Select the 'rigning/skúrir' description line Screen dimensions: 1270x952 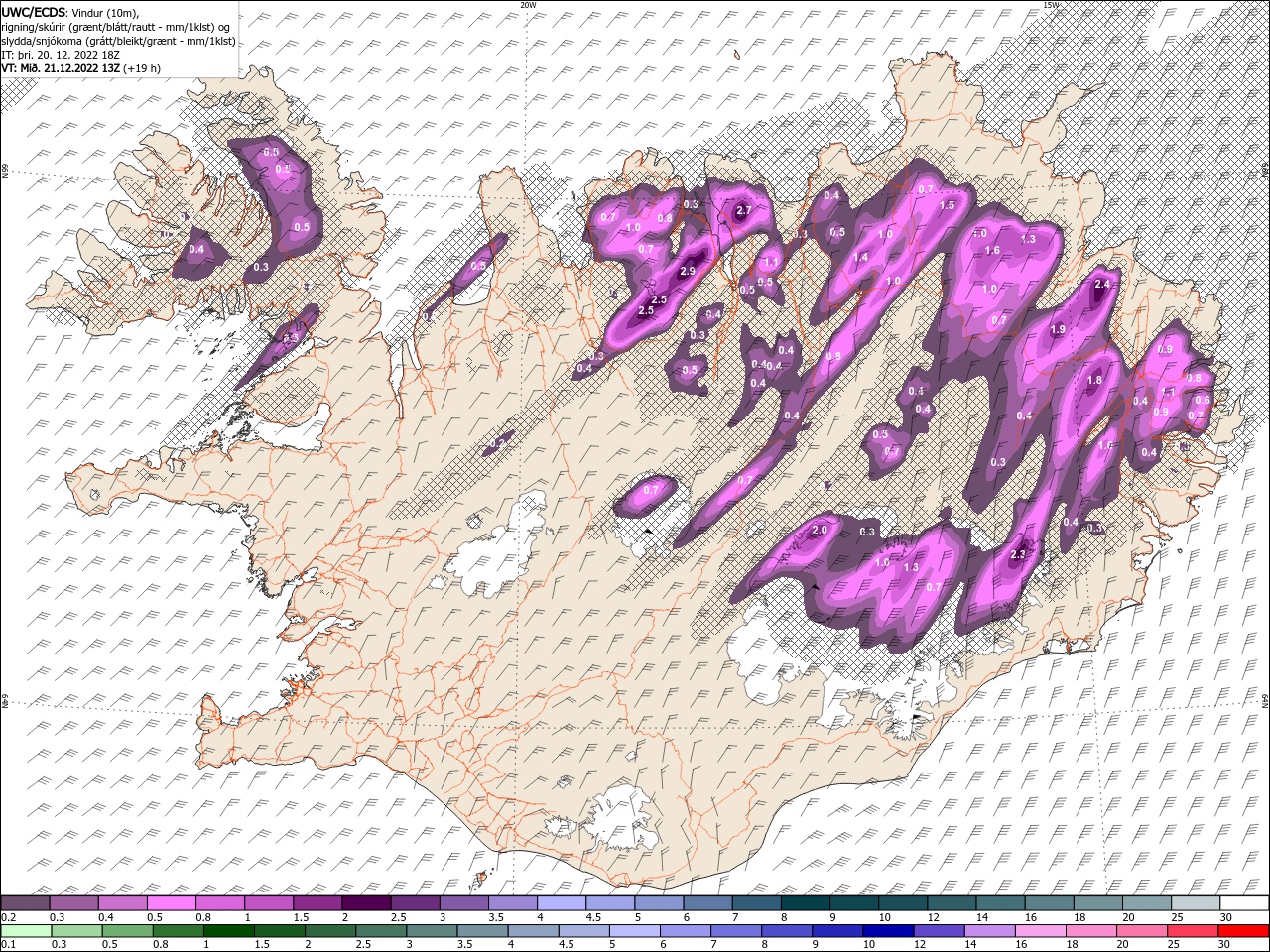click(x=113, y=26)
